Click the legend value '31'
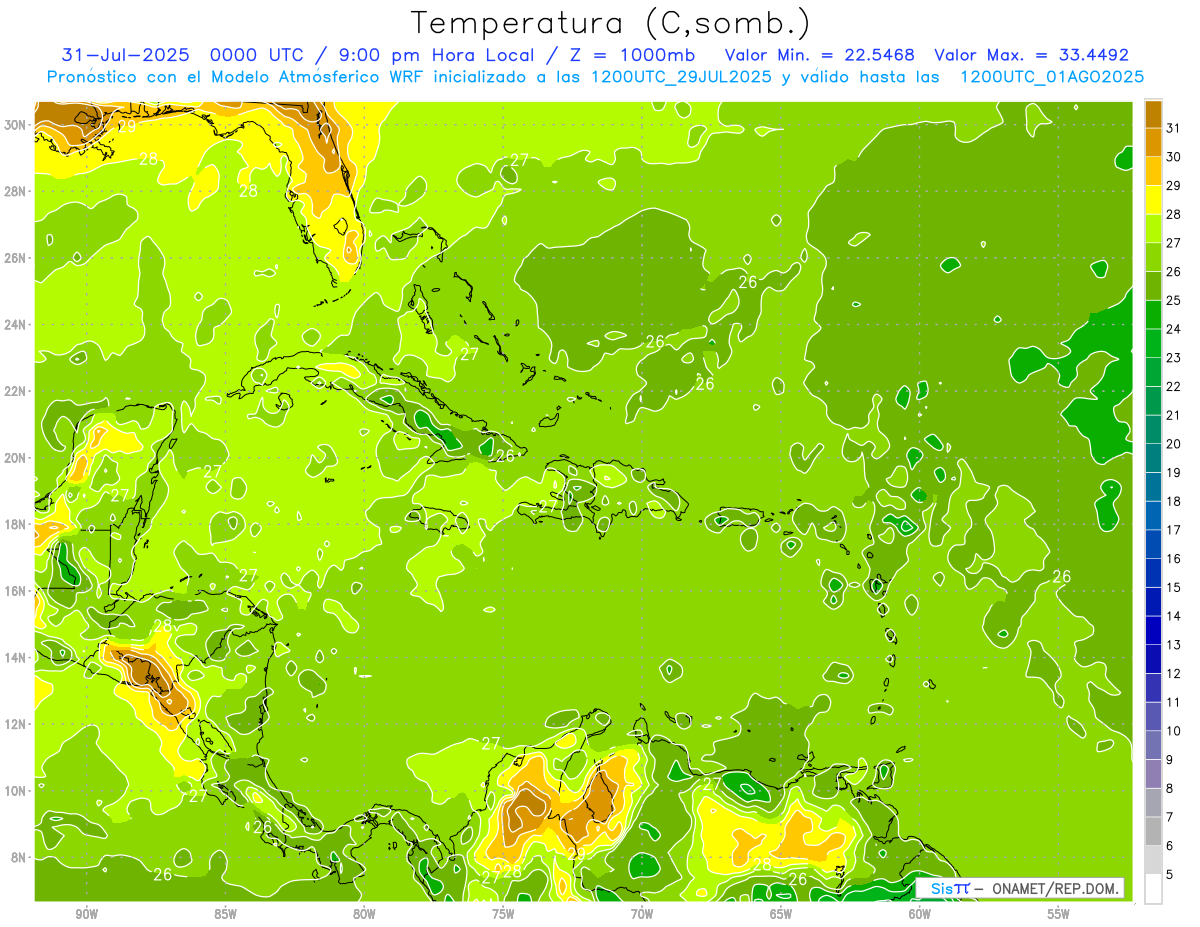Image resolution: width=1200 pixels, height=927 pixels. click(x=1173, y=128)
